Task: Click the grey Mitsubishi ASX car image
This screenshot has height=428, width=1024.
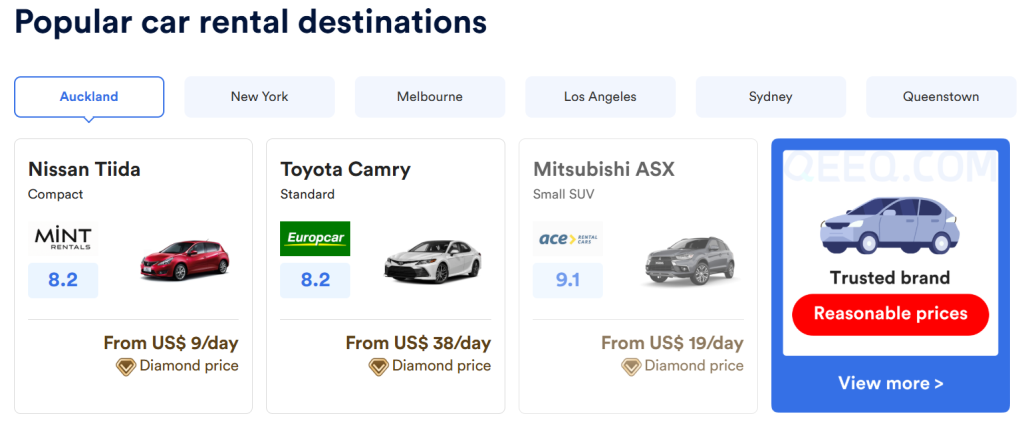Action: click(x=690, y=261)
